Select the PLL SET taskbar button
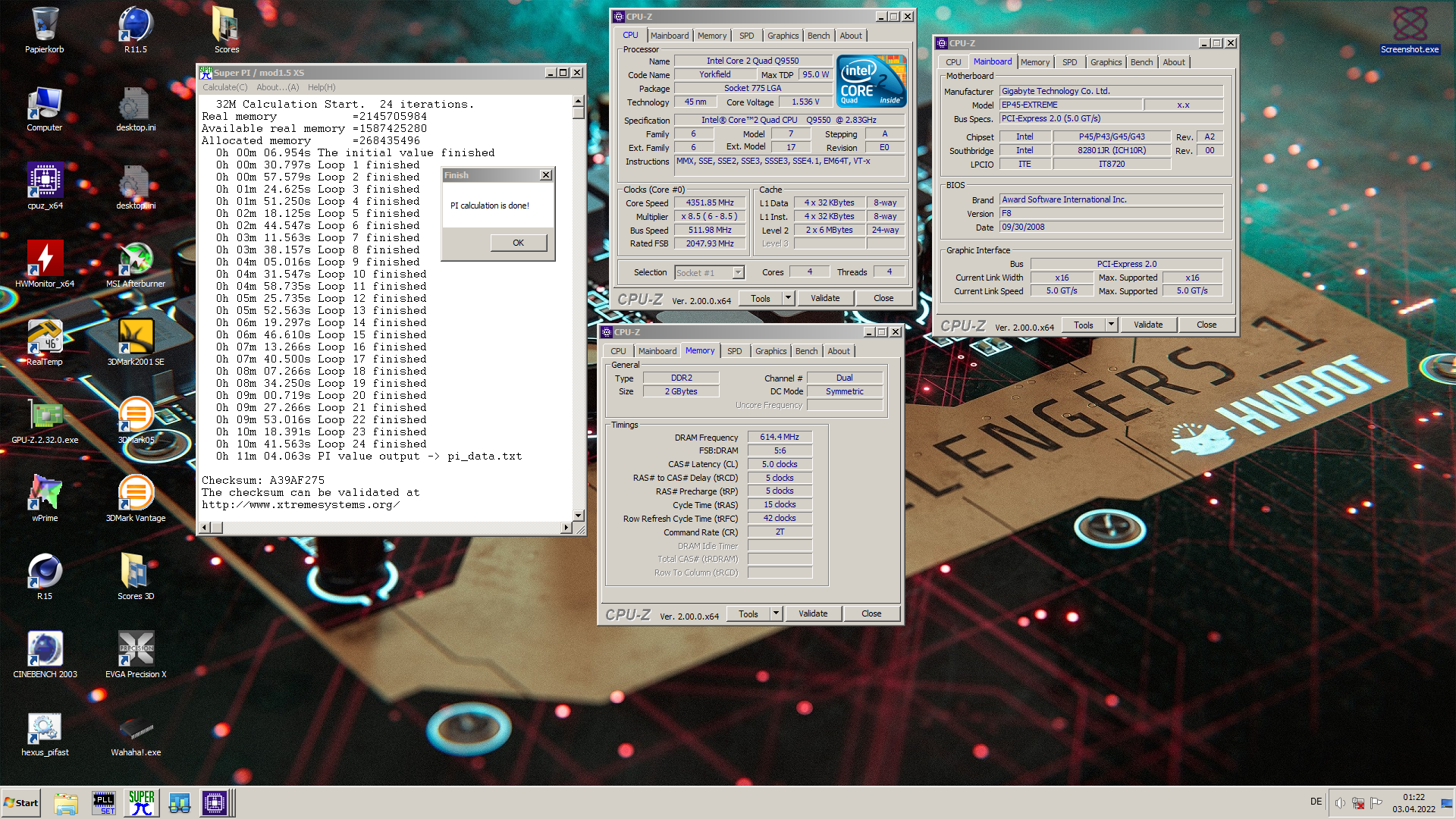The height and width of the screenshot is (819, 1456). [104, 803]
